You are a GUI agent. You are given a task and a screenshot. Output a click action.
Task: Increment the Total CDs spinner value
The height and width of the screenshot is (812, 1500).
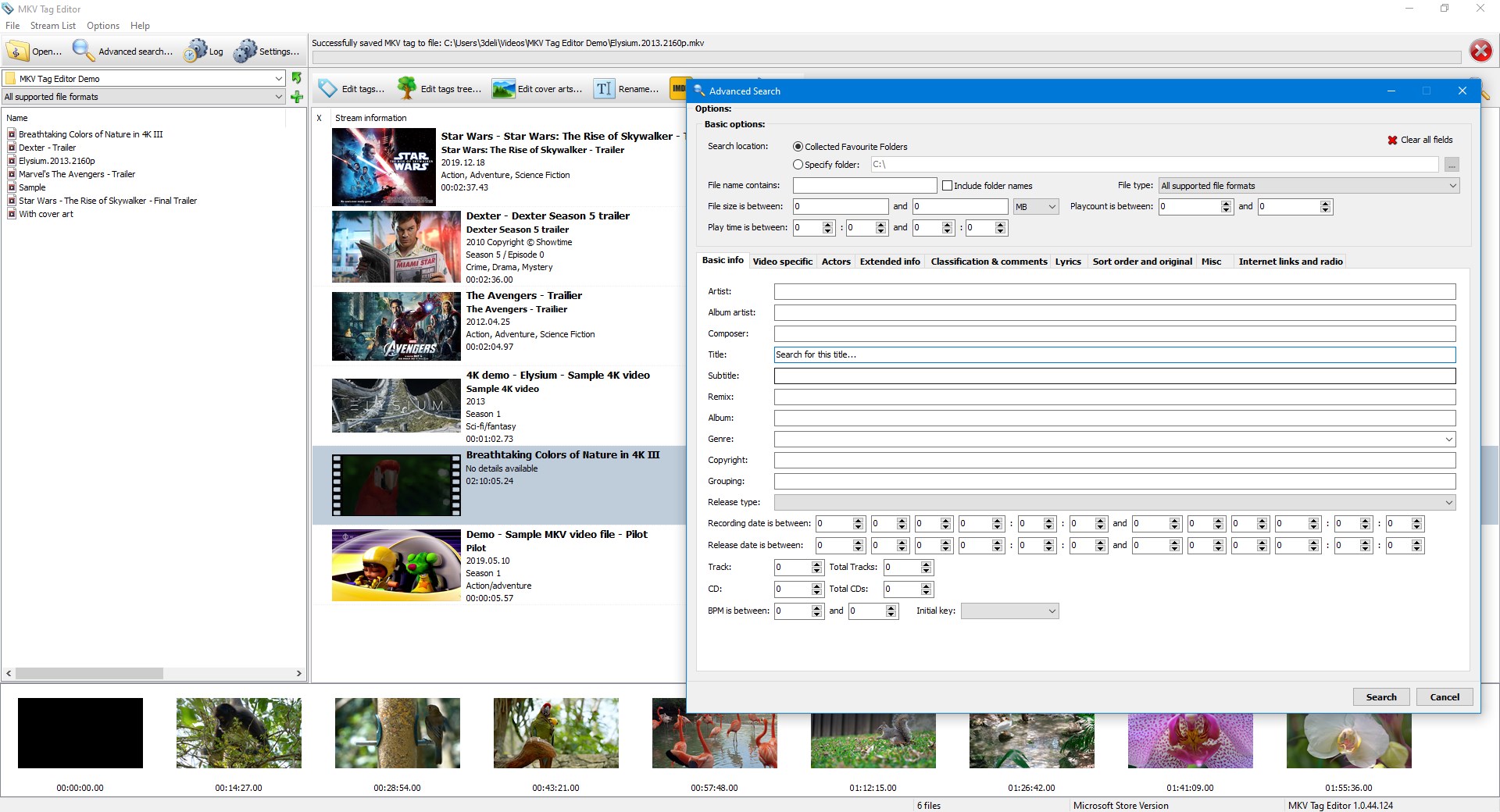927,586
